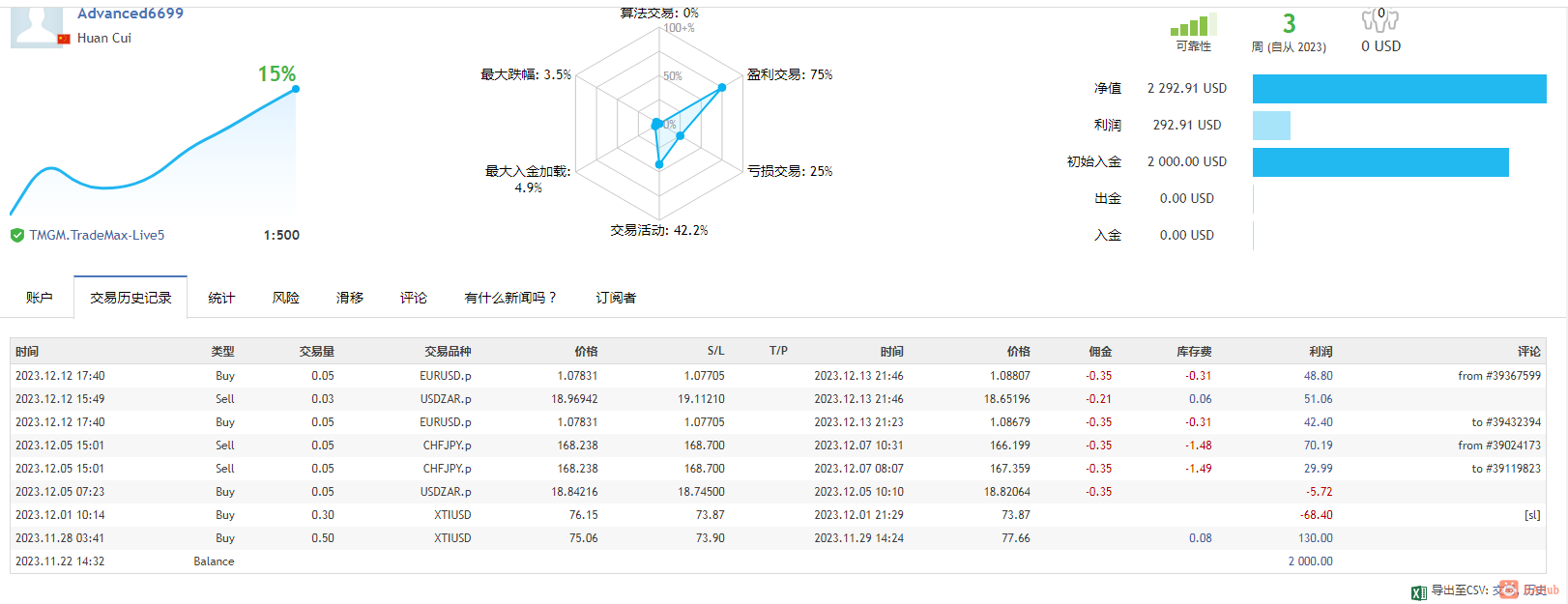This screenshot has width=1568, height=604.
Task: Click the 15% growth chart
Action: (154, 150)
